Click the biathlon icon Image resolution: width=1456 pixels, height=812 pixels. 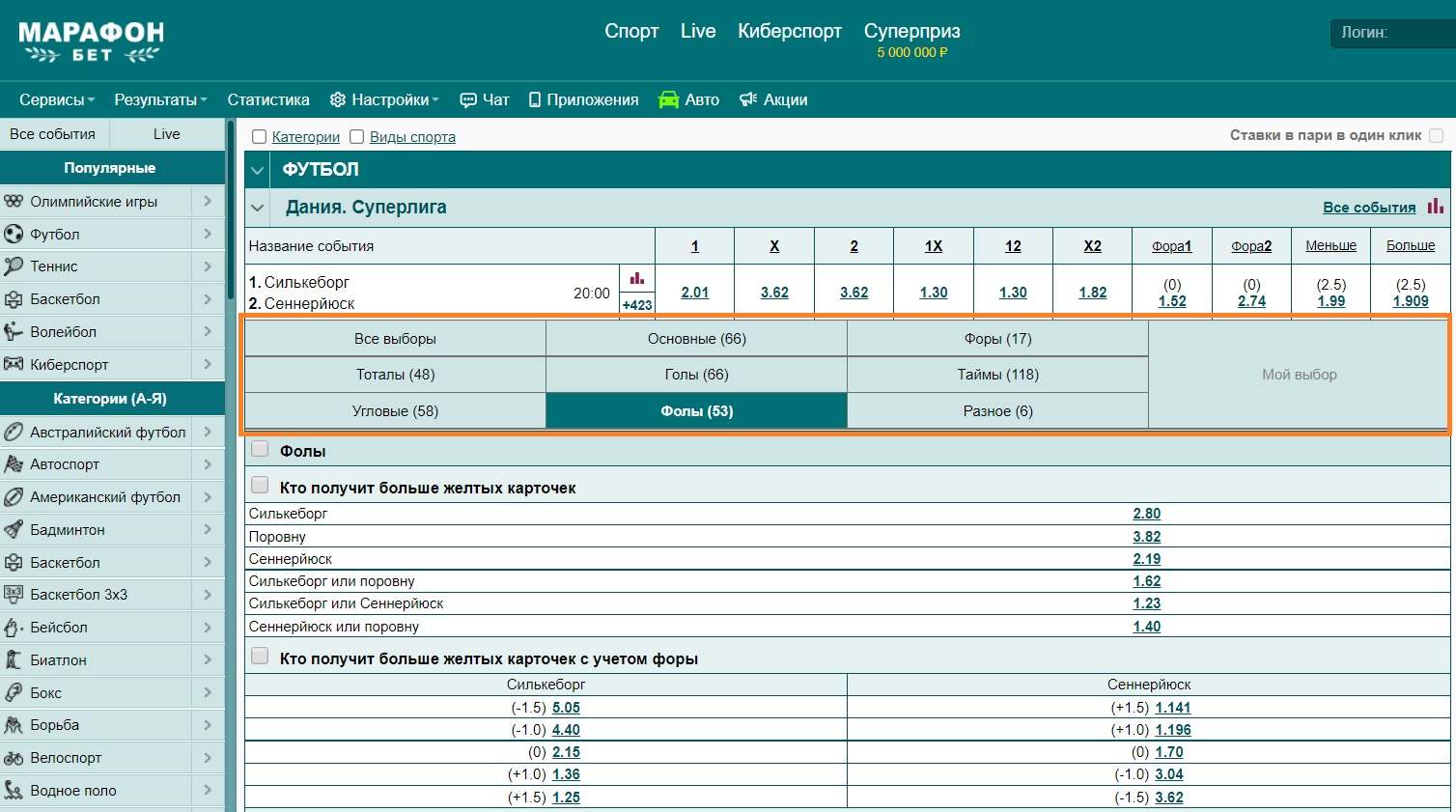click(x=14, y=660)
